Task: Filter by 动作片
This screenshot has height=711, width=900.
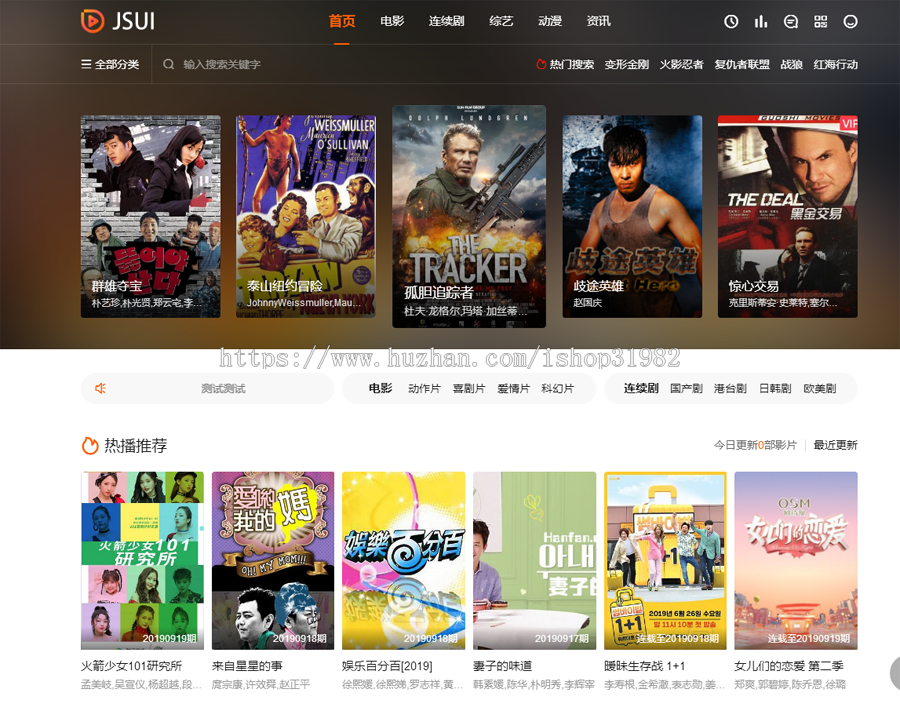Action: [424, 388]
